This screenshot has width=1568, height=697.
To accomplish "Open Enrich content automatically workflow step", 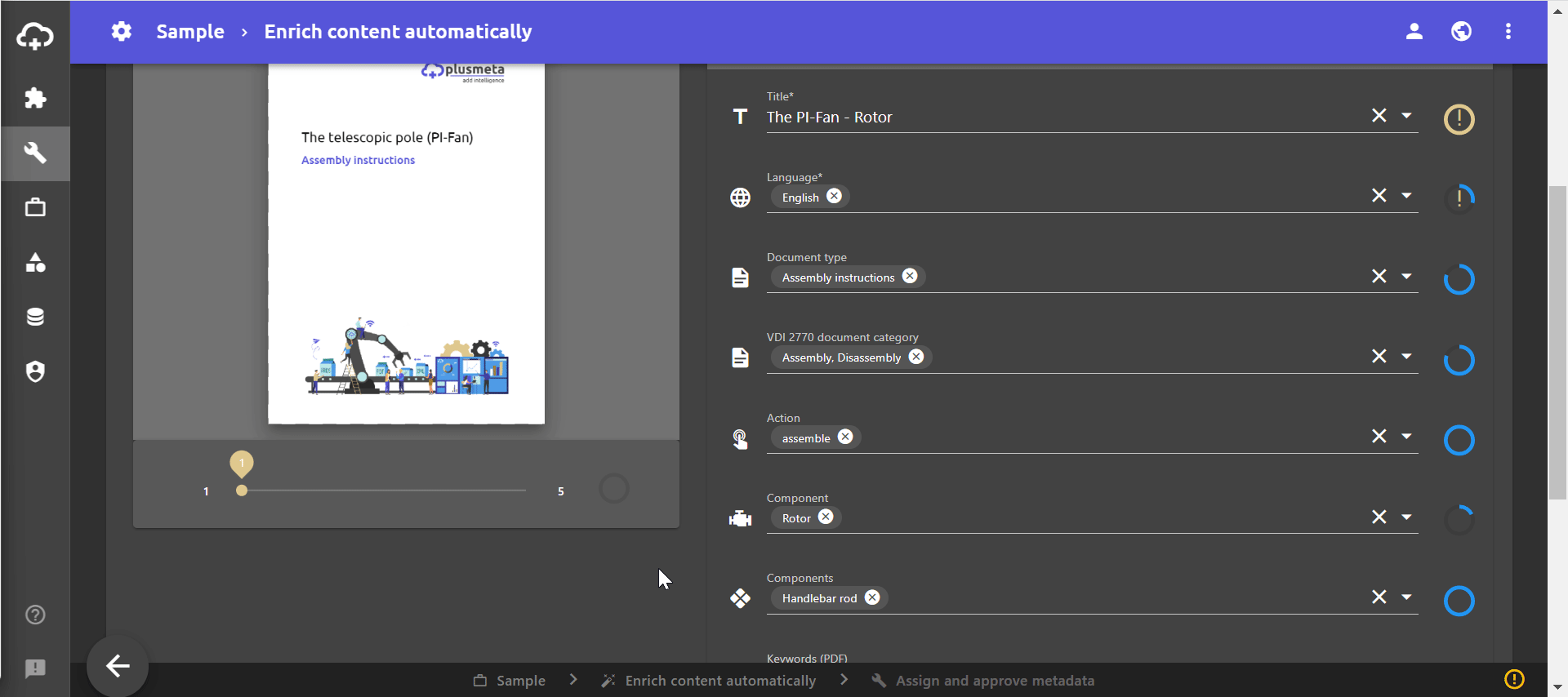I will [x=709, y=680].
